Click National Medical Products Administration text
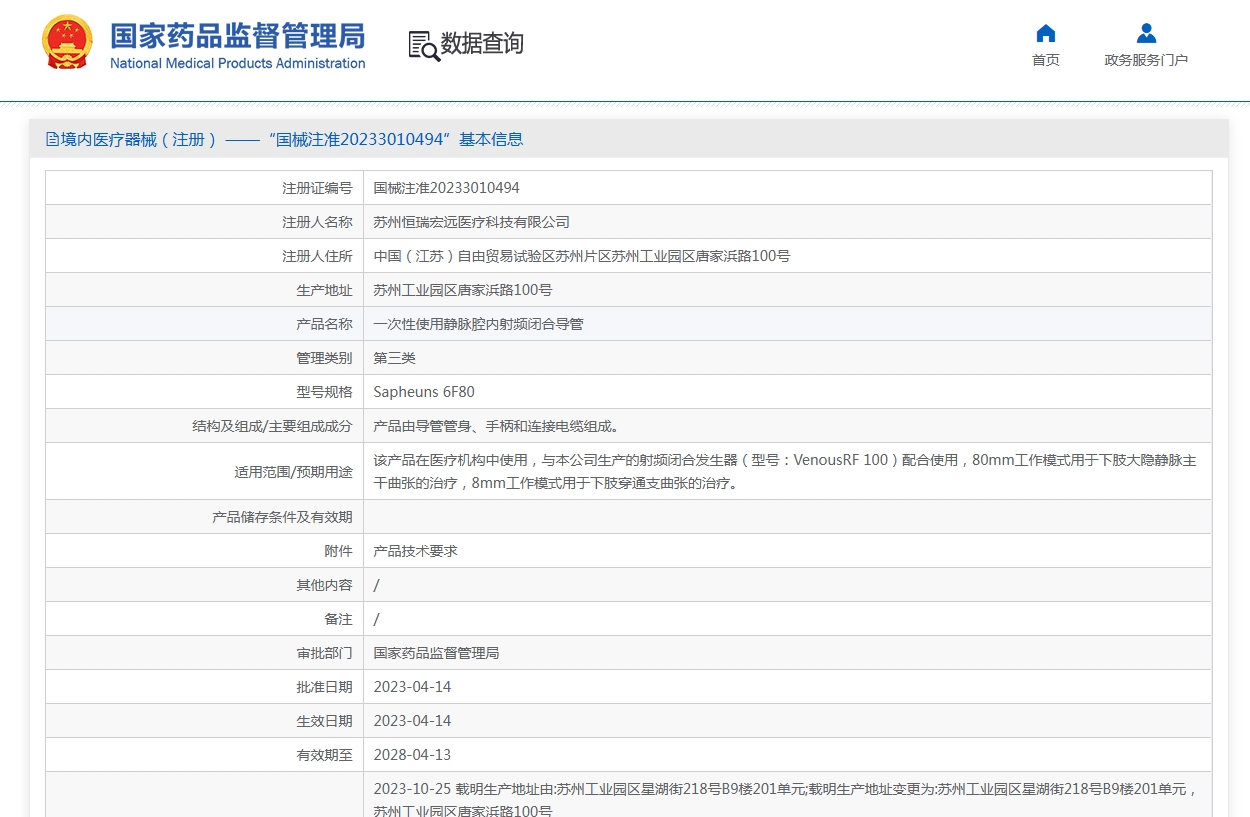The height and width of the screenshot is (817, 1250). (x=237, y=63)
